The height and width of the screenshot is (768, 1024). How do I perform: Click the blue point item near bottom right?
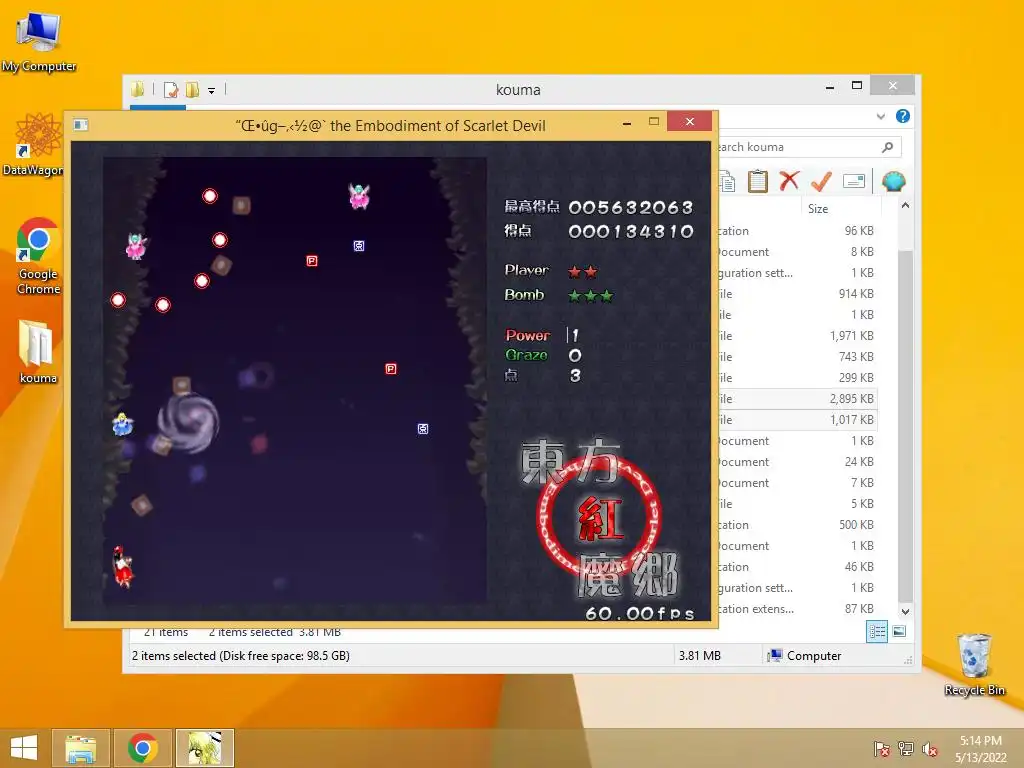[x=423, y=429]
